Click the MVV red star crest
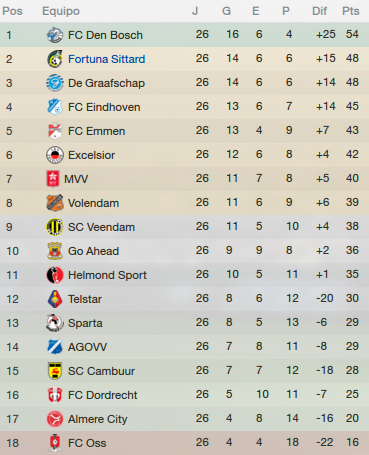 coord(53,179)
